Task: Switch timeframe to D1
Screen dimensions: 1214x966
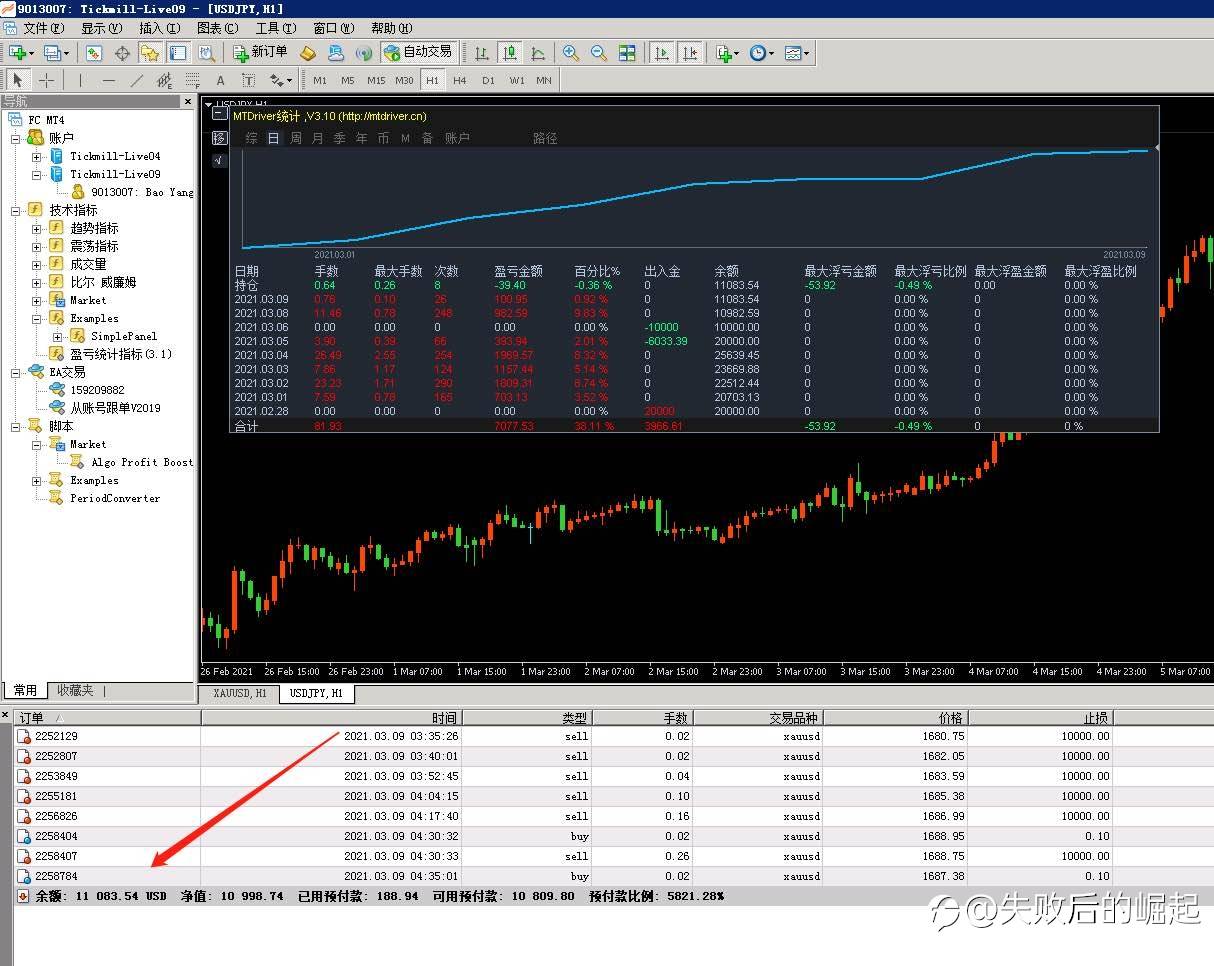Action: click(x=488, y=80)
